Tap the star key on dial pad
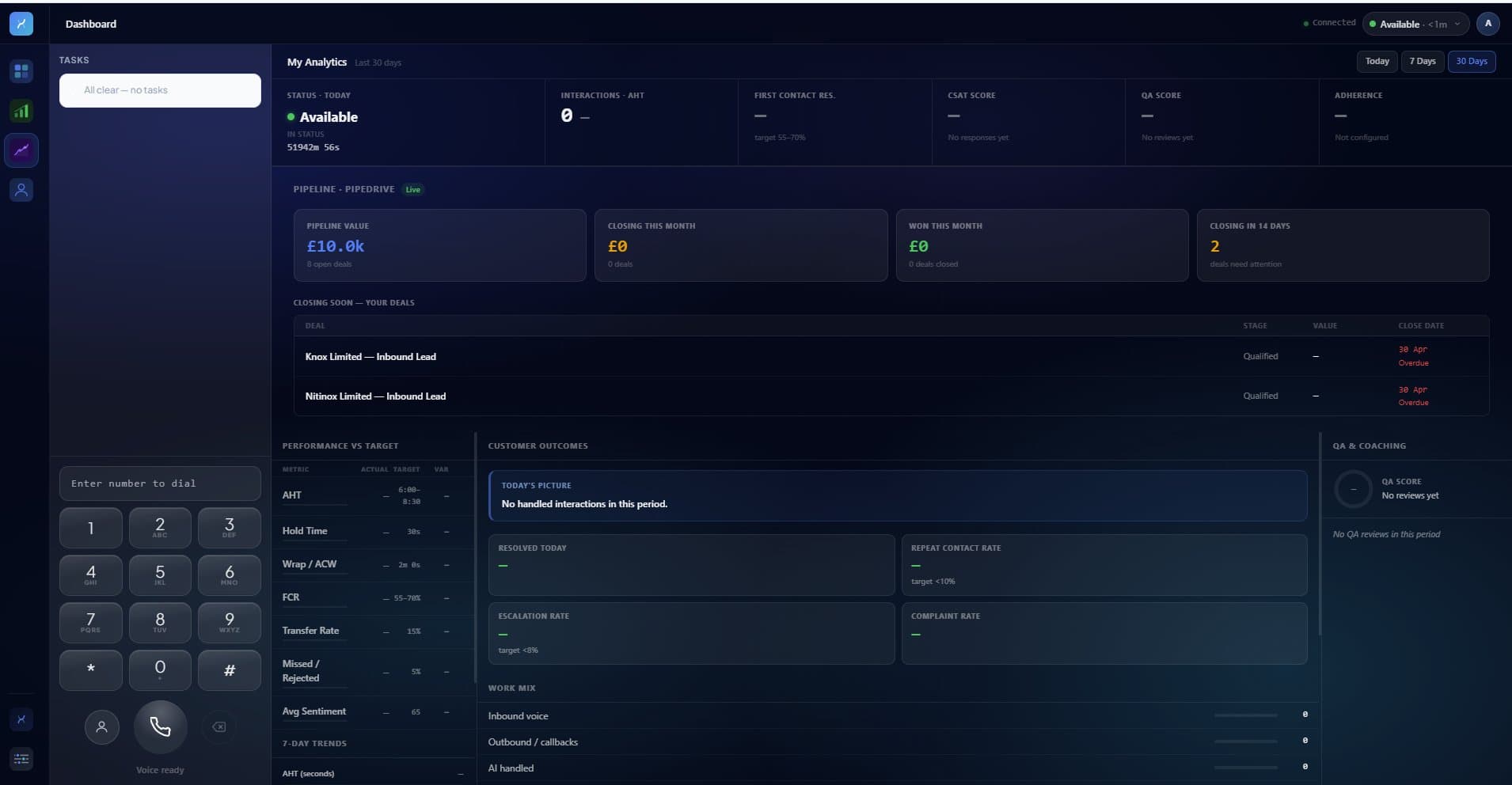1512x785 pixels. 90,670
